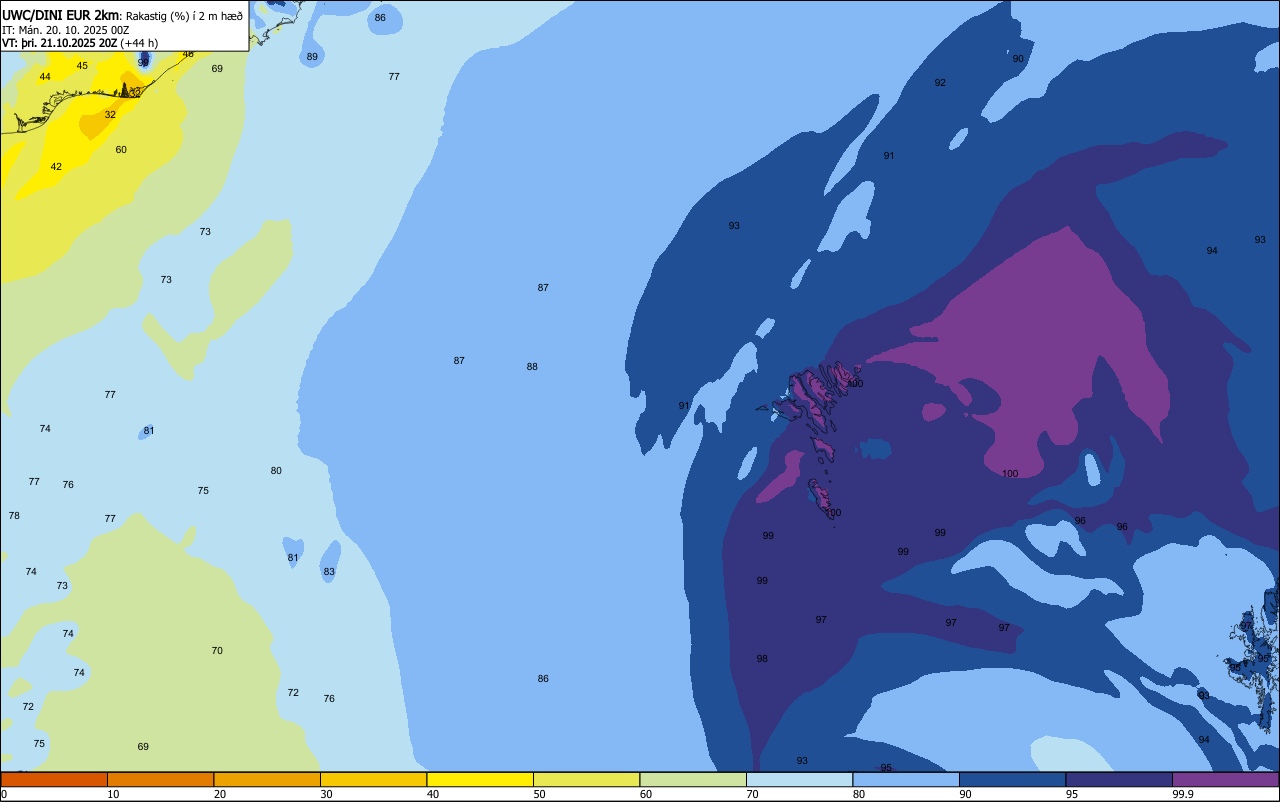Click the '32' humidity value on map
The height and width of the screenshot is (802, 1280).
tap(110, 115)
